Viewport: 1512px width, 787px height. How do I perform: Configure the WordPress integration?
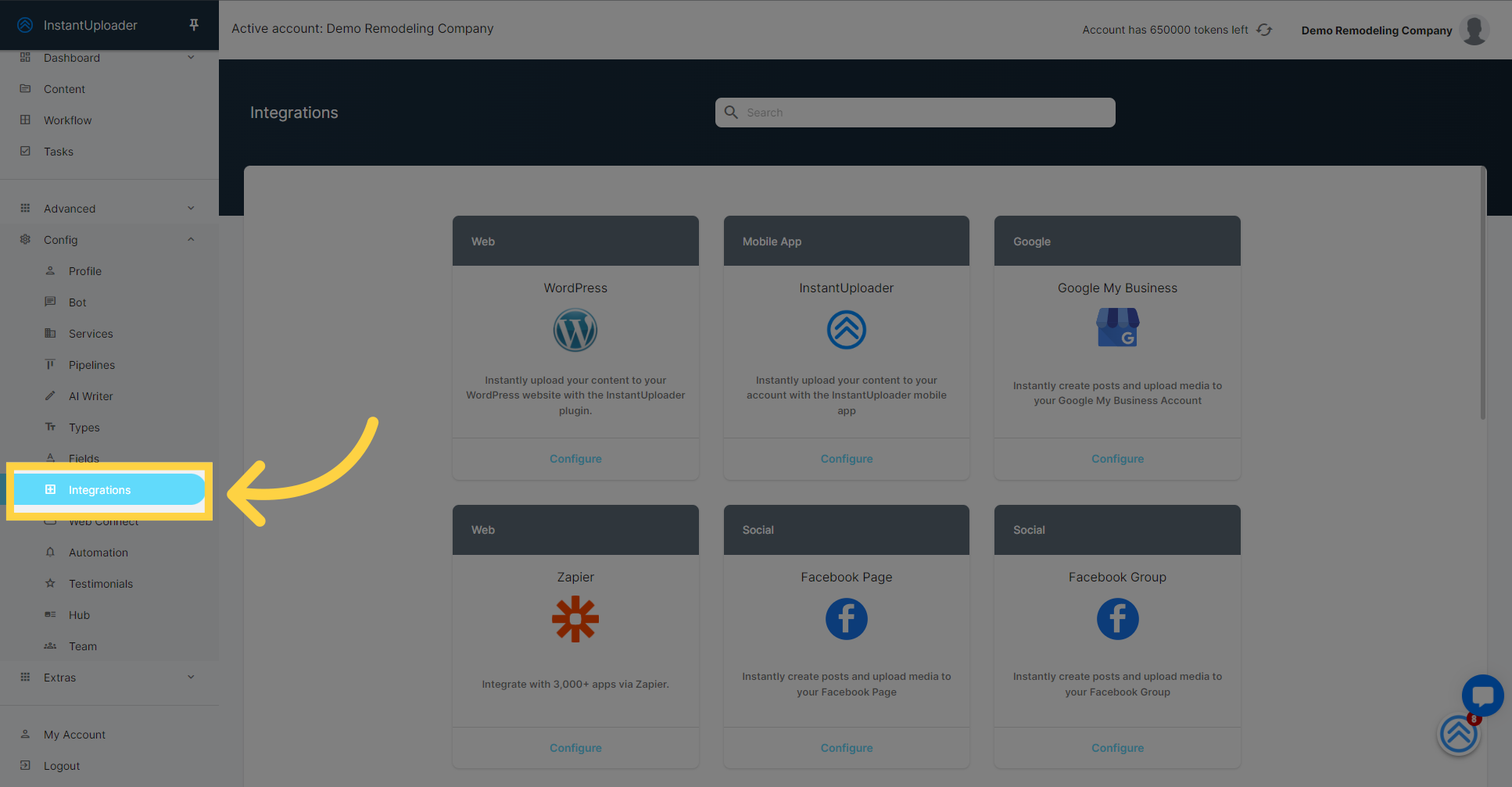pos(575,459)
